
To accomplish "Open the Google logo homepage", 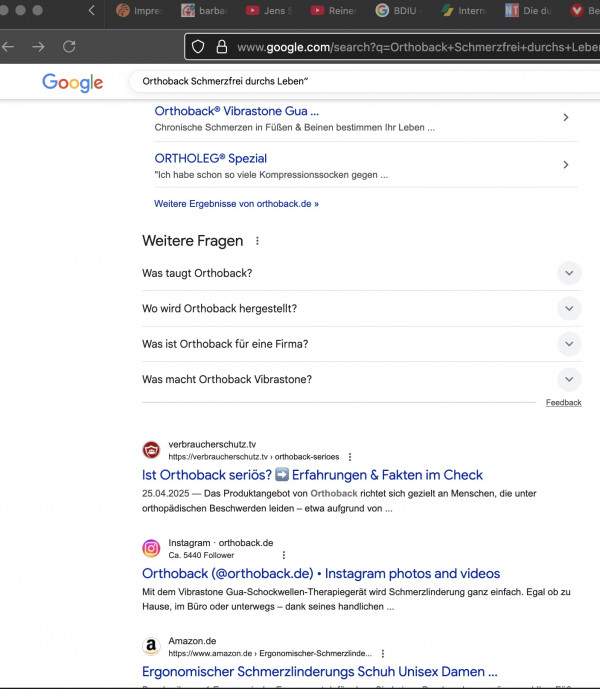I will click(x=73, y=83).
